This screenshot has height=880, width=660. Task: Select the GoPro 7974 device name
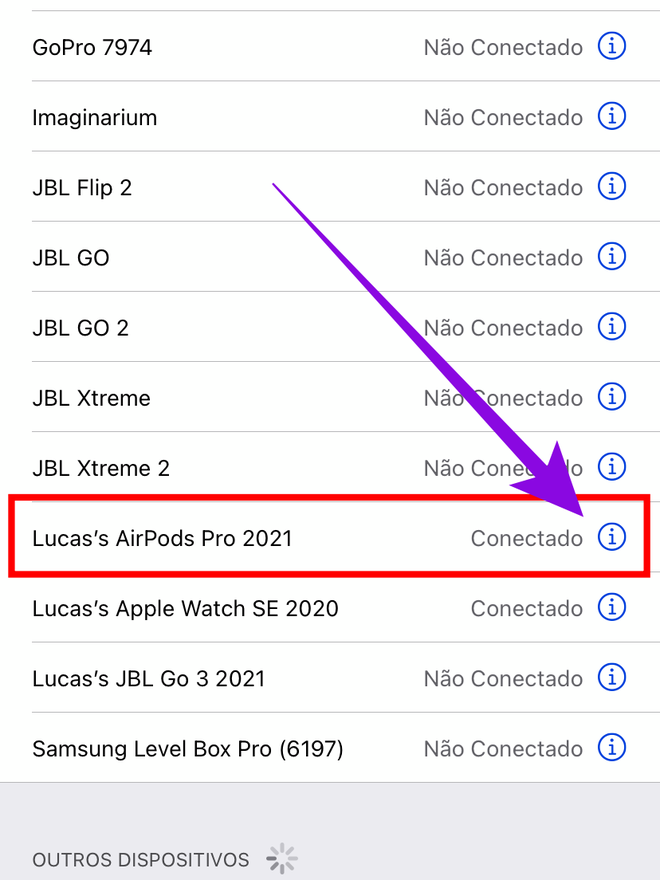pos(92,47)
